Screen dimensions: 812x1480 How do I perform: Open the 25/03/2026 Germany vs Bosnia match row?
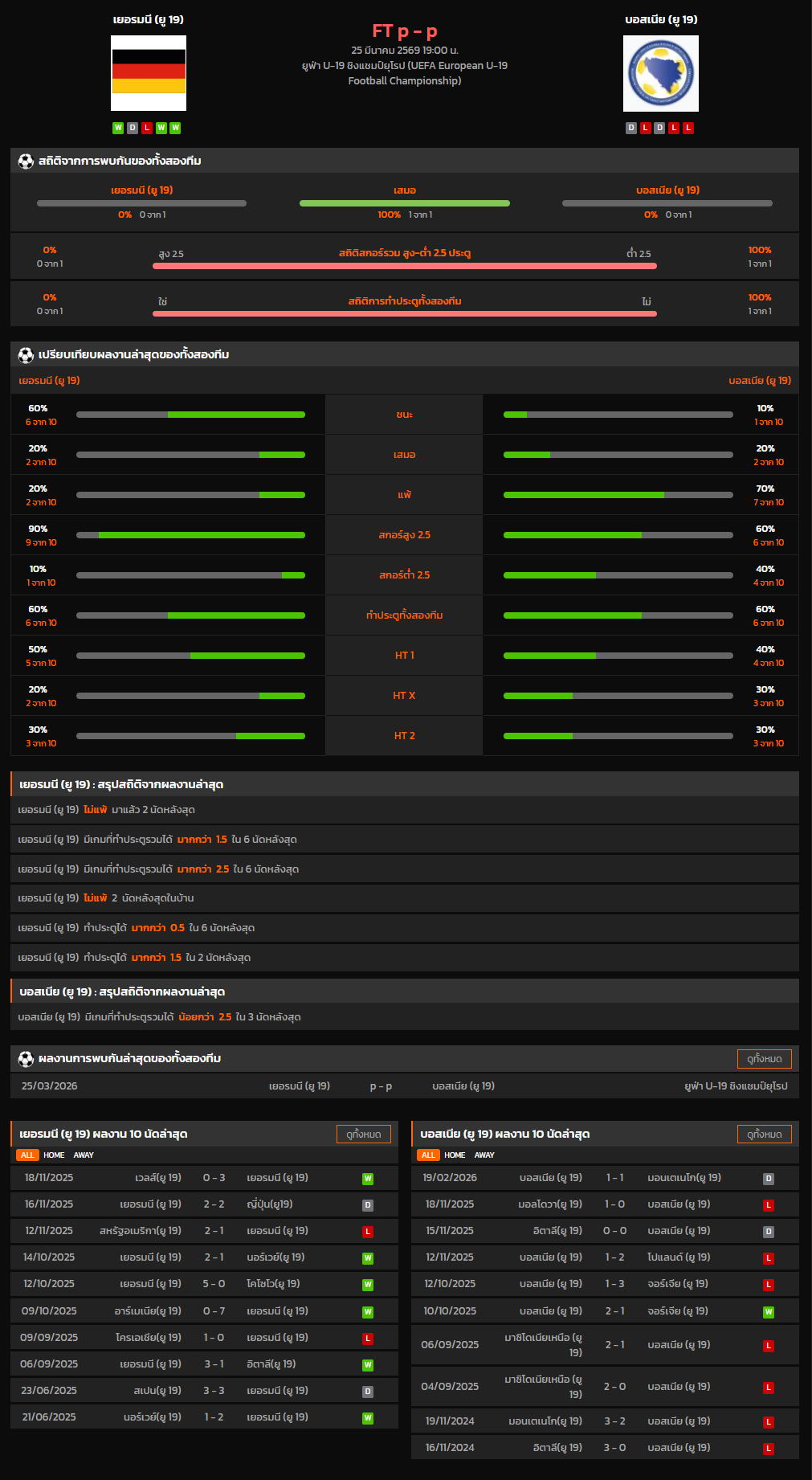404,1086
